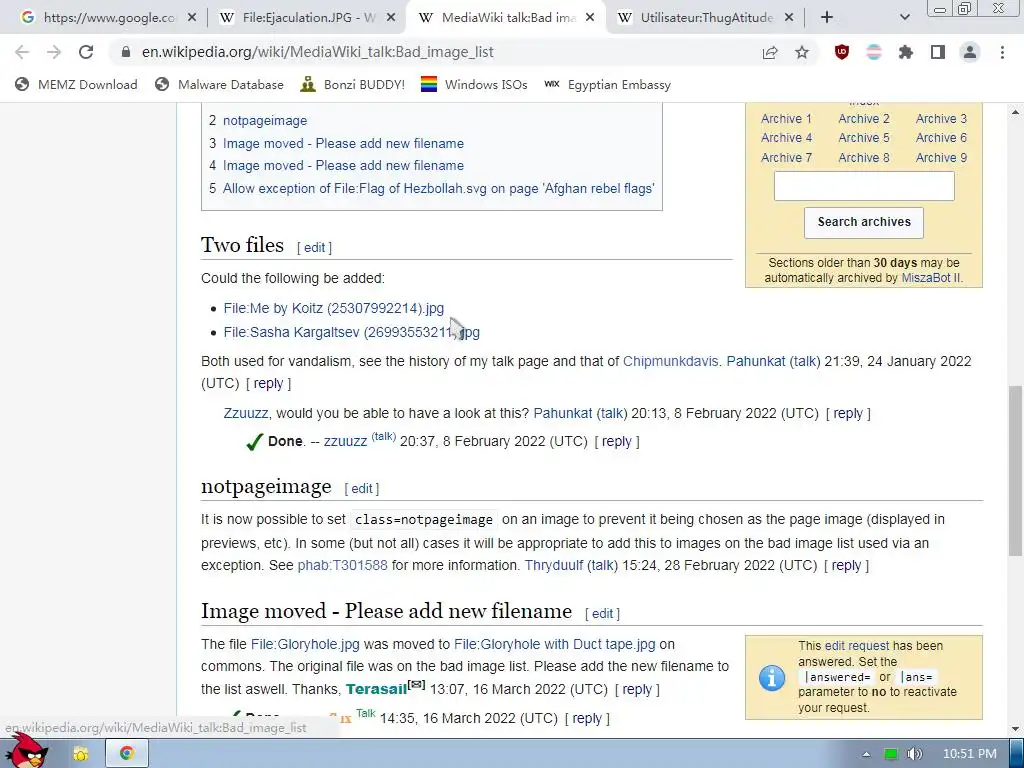Click the Search archives button
1024x768 pixels.
864,223
